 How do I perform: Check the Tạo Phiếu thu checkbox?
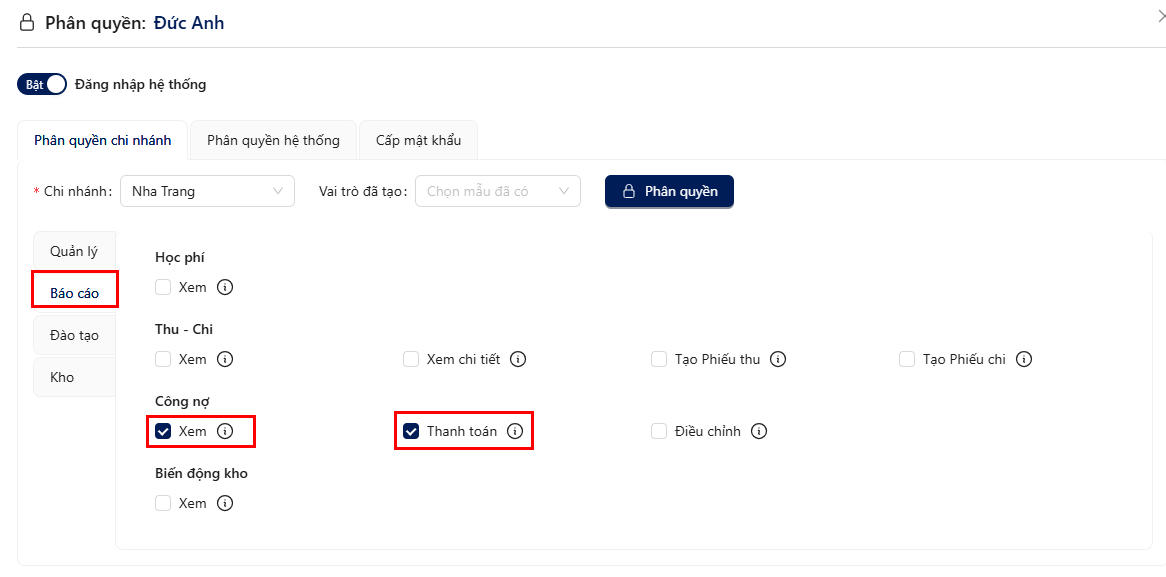pos(659,359)
